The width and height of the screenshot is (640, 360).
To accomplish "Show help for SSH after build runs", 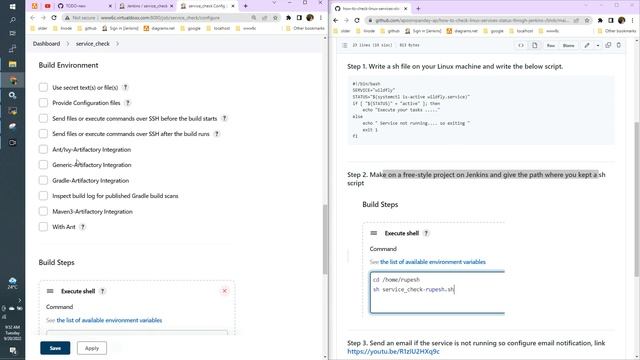I will pos(217,134).
